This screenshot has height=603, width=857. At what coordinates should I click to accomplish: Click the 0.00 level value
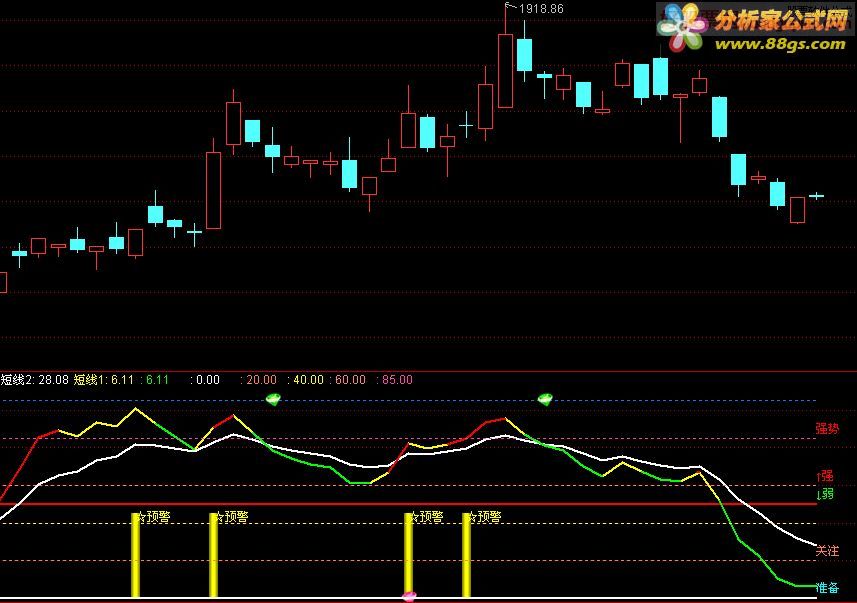(x=206, y=379)
